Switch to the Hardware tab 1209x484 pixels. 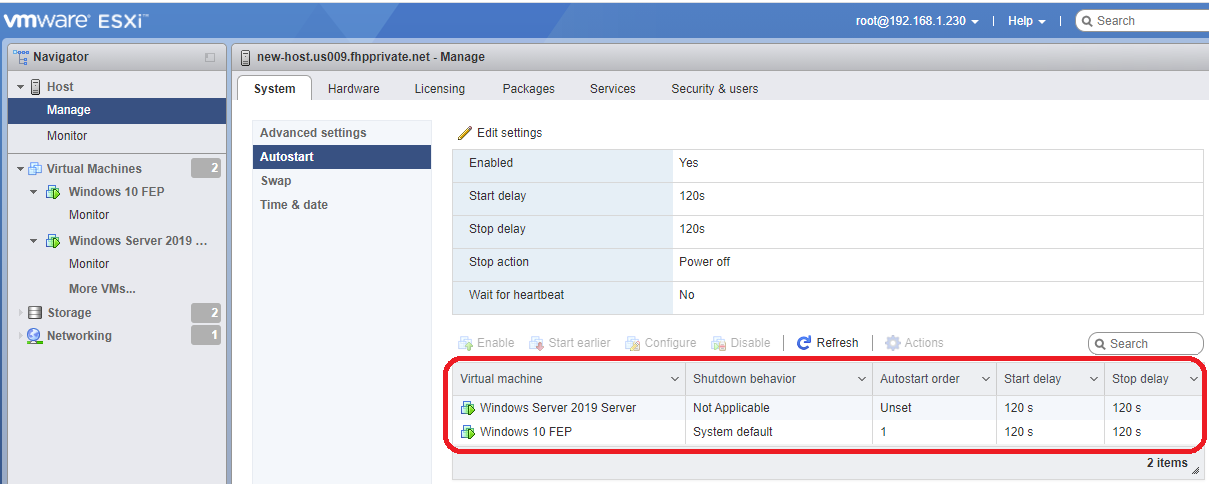click(354, 89)
